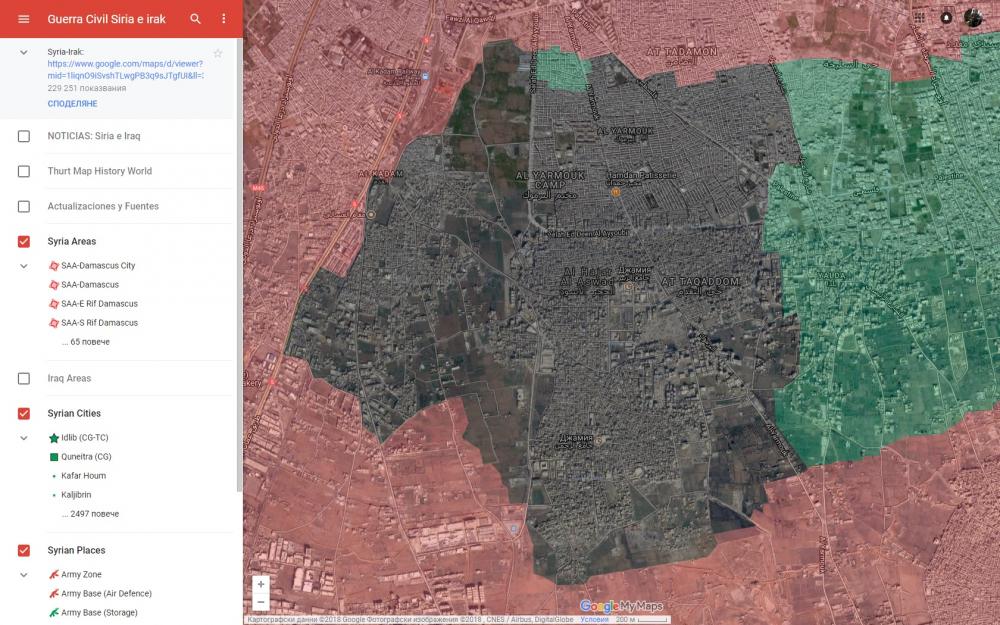
Task: Toggle the Thurt Map History World checkbox
Action: (24, 171)
